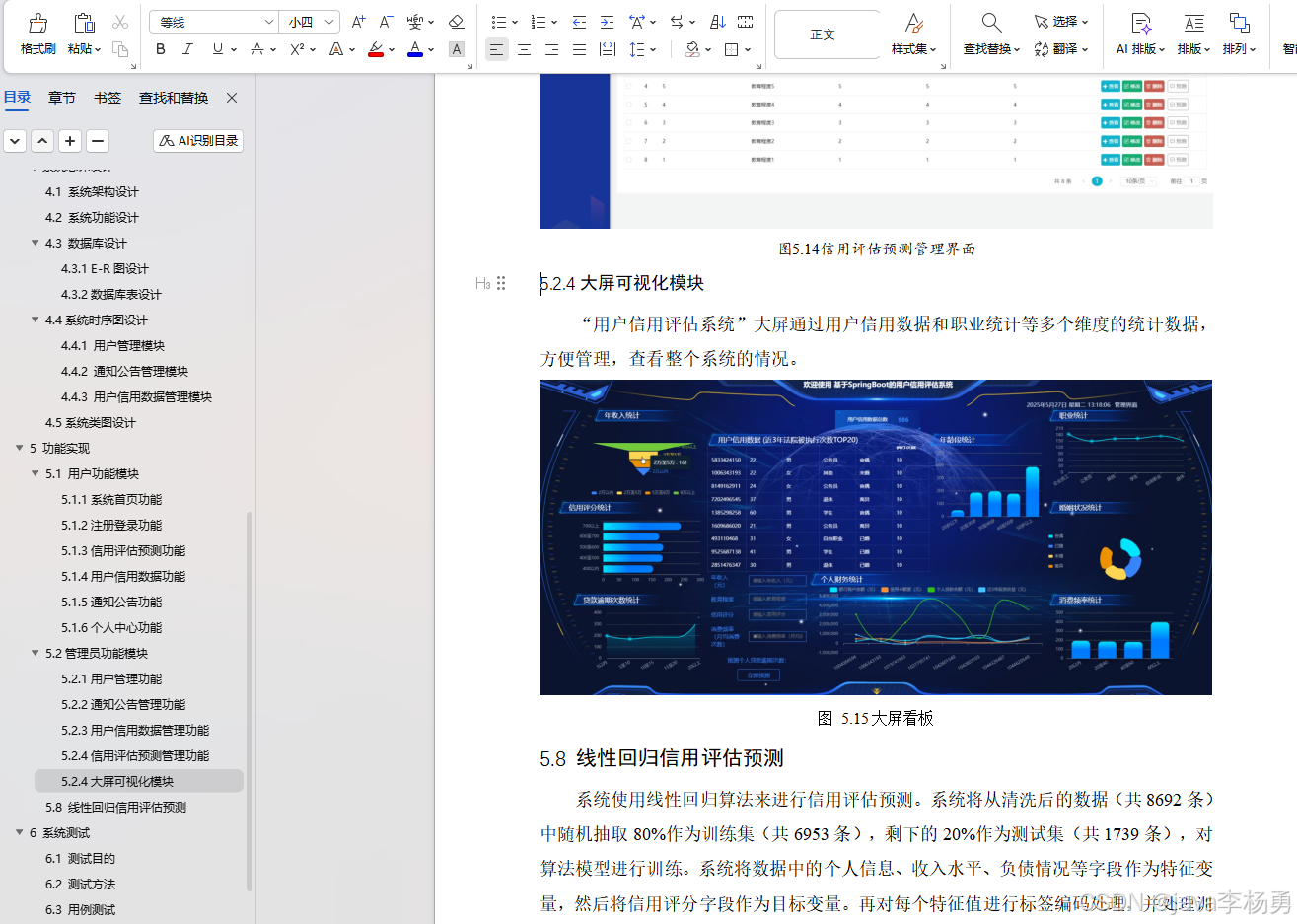
Task: Collapse the 5 功能实现 section
Action: point(20,448)
